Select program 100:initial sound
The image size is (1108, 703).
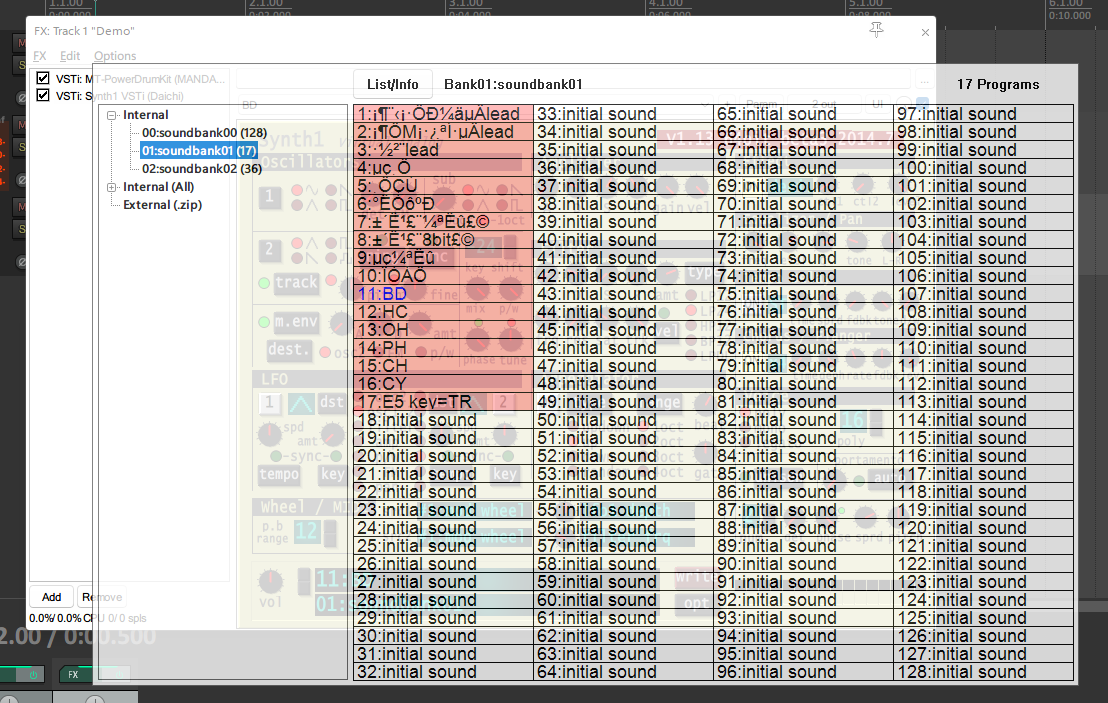[x=984, y=167]
